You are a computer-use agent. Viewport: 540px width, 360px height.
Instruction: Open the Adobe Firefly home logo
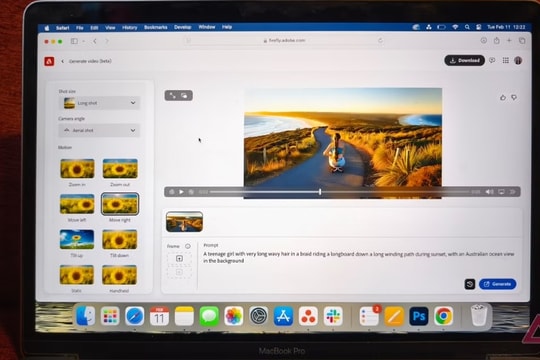click(49, 61)
